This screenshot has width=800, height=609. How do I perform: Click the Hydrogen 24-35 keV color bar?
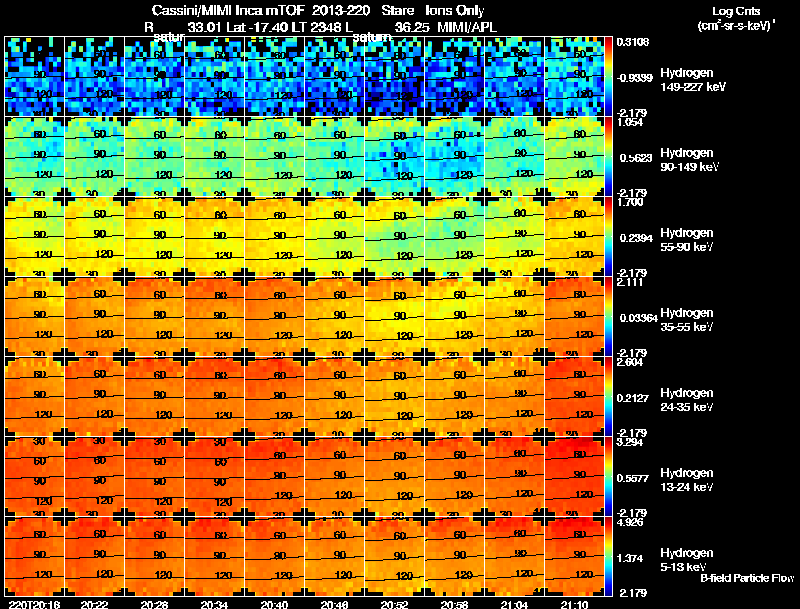tap(609, 396)
